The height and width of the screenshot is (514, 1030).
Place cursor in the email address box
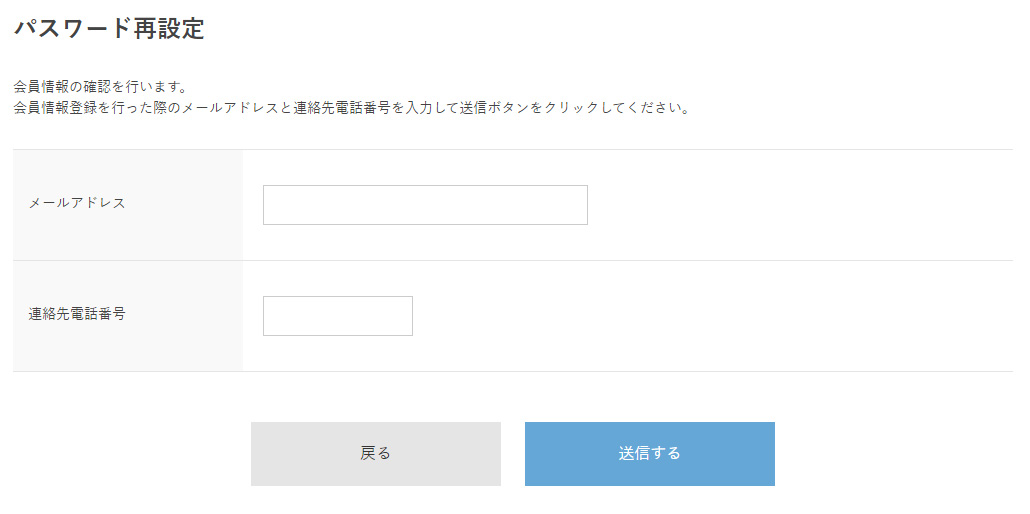coord(425,205)
